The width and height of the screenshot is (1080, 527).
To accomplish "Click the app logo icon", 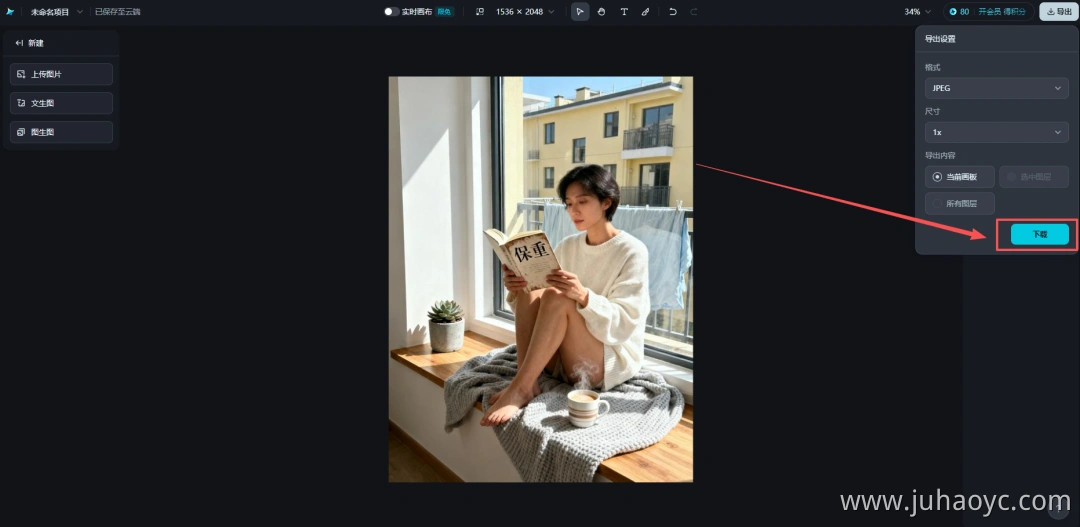I will click(x=10, y=12).
